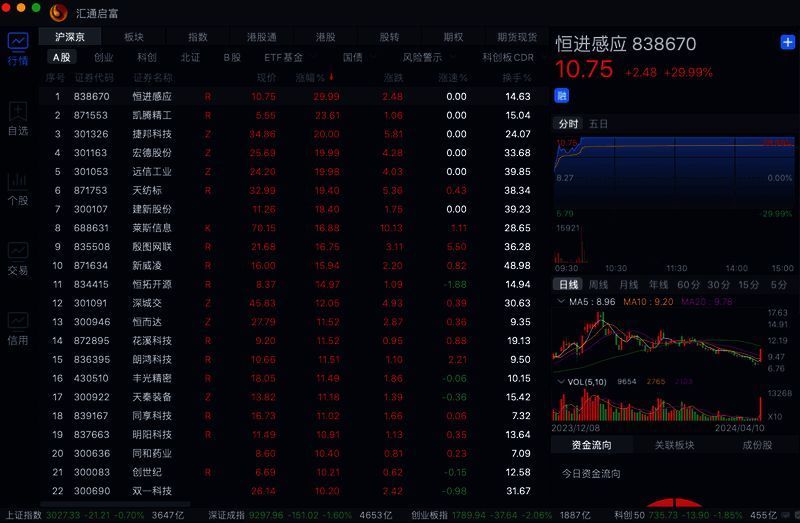Screen dimensions: 800x523
Task: Open the 行情 market quotes sidebar icon
Action: pyautogui.click(x=18, y=49)
